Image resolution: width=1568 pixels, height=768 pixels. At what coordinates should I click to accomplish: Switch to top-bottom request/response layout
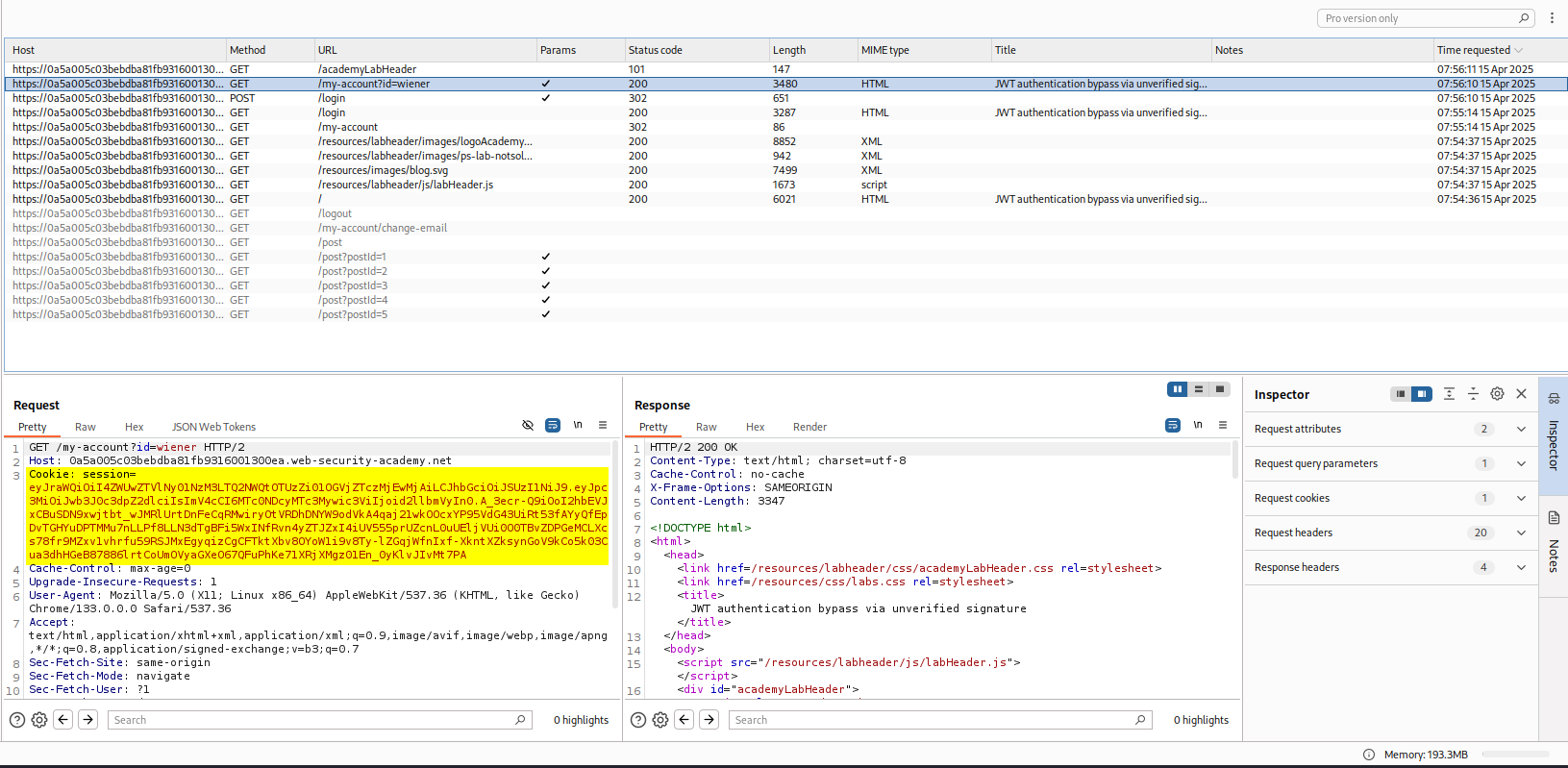1199,389
